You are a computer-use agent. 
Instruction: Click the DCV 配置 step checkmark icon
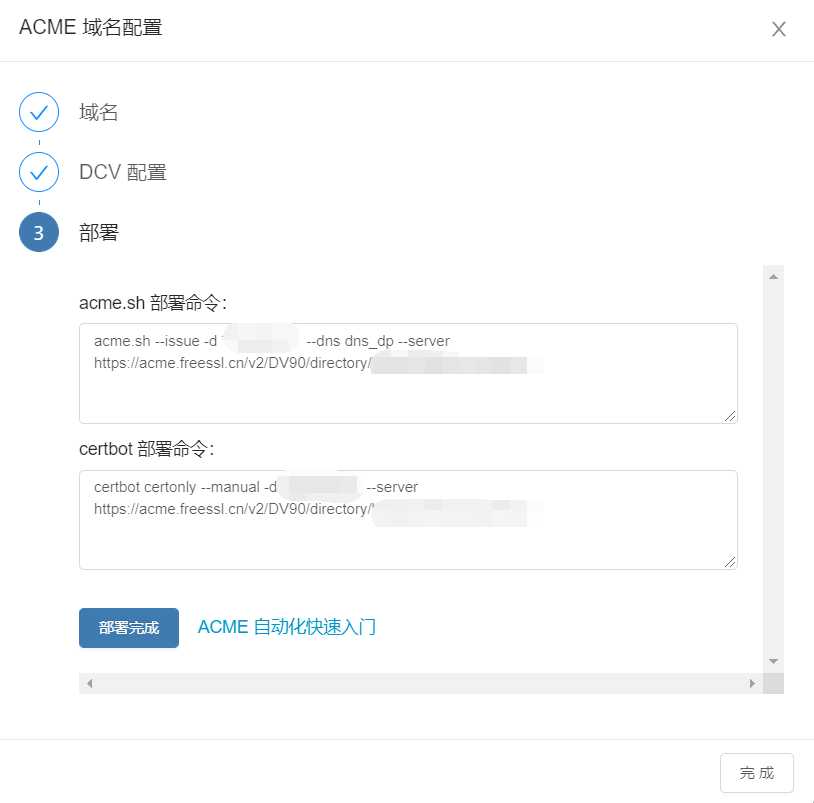pyautogui.click(x=39, y=172)
